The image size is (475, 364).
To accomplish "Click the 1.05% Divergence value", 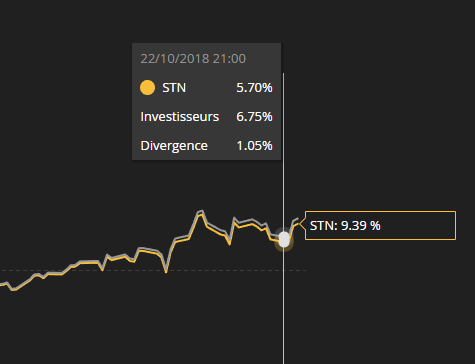I will click(x=254, y=146).
